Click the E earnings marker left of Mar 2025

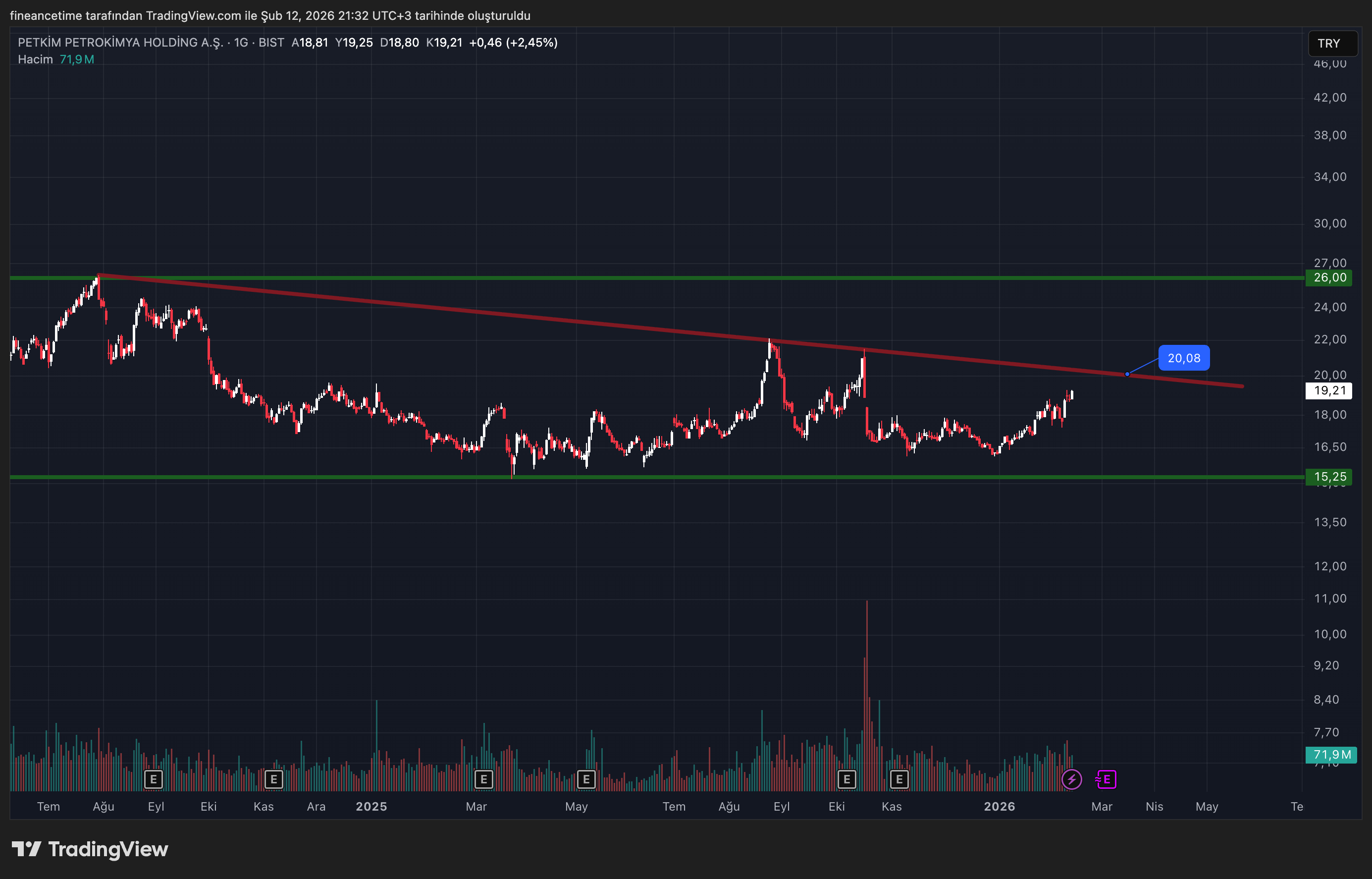(x=484, y=779)
